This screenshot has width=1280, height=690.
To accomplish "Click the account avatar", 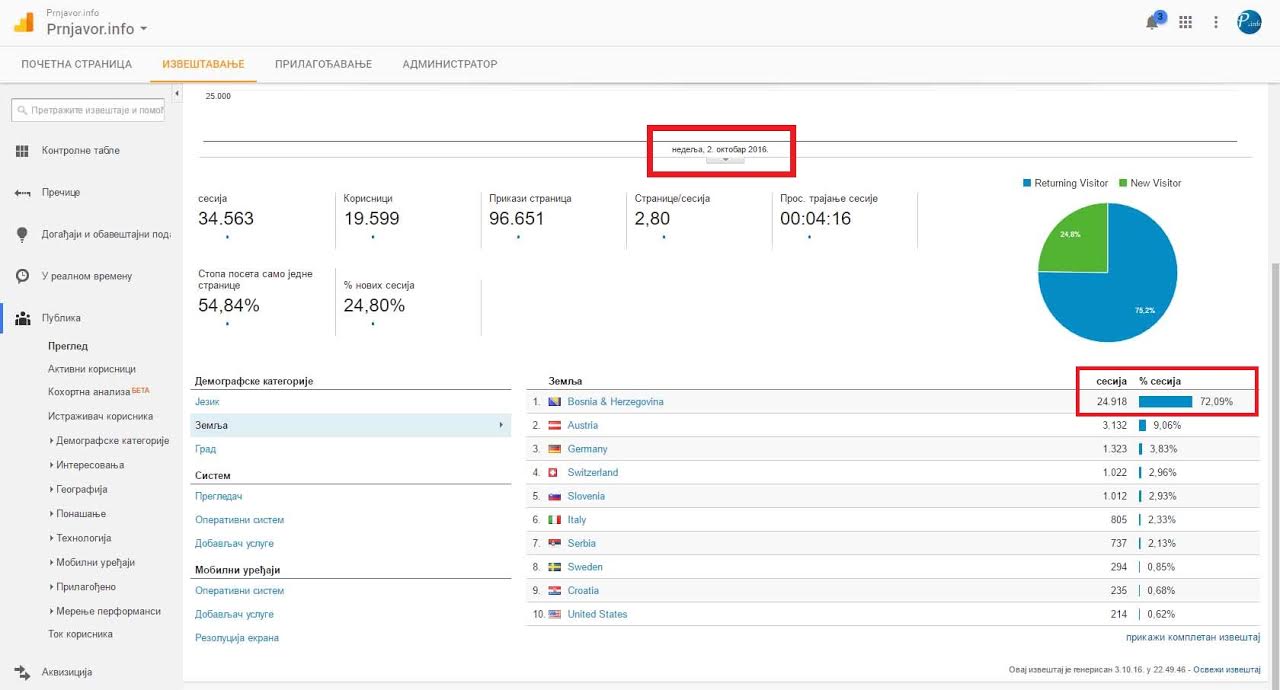I will click(x=1249, y=22).
